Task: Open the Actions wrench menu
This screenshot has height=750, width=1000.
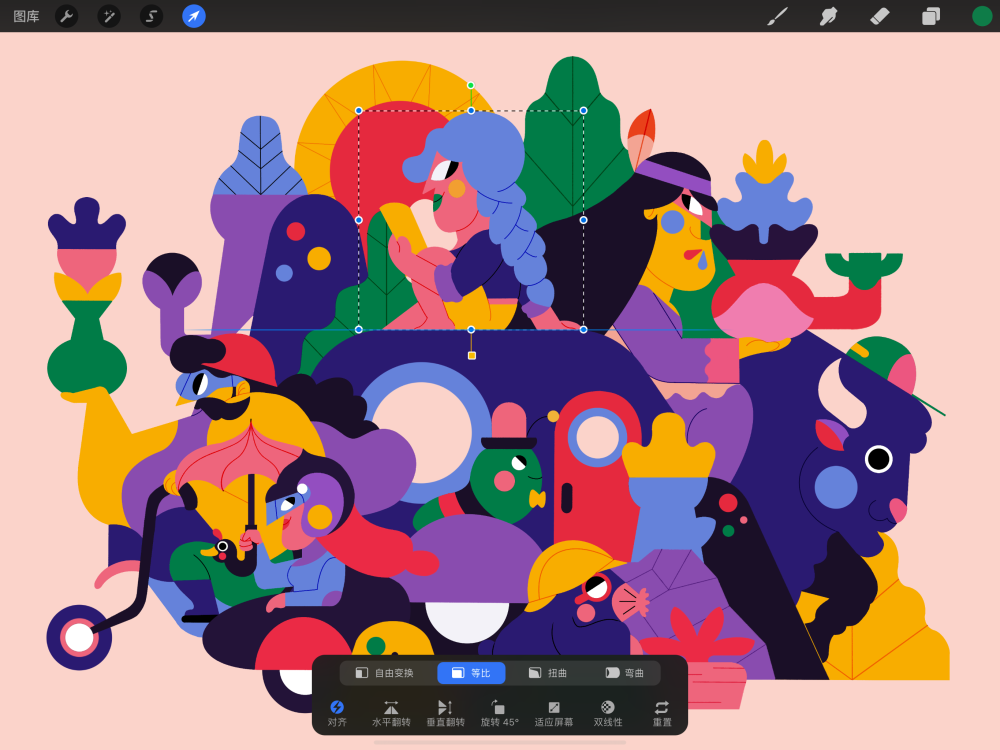Action: 66,16
